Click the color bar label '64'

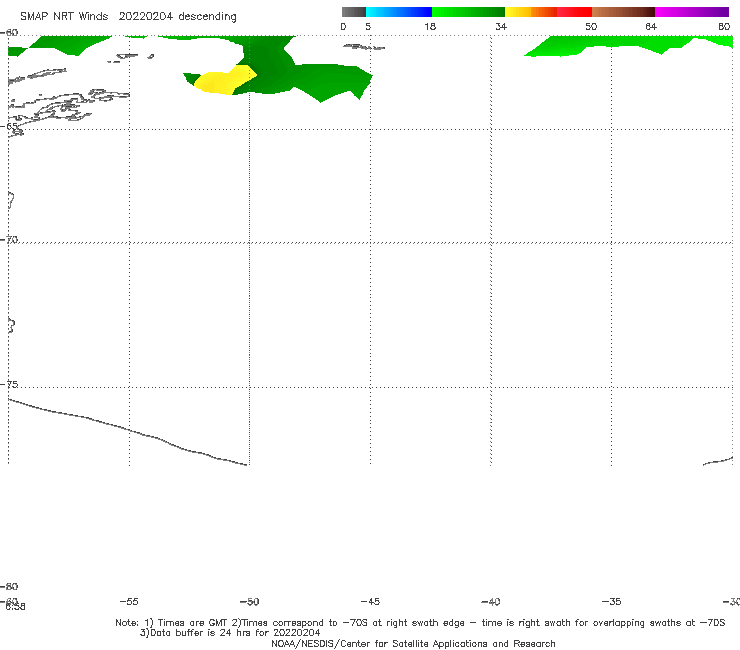[x=651, y=26]
